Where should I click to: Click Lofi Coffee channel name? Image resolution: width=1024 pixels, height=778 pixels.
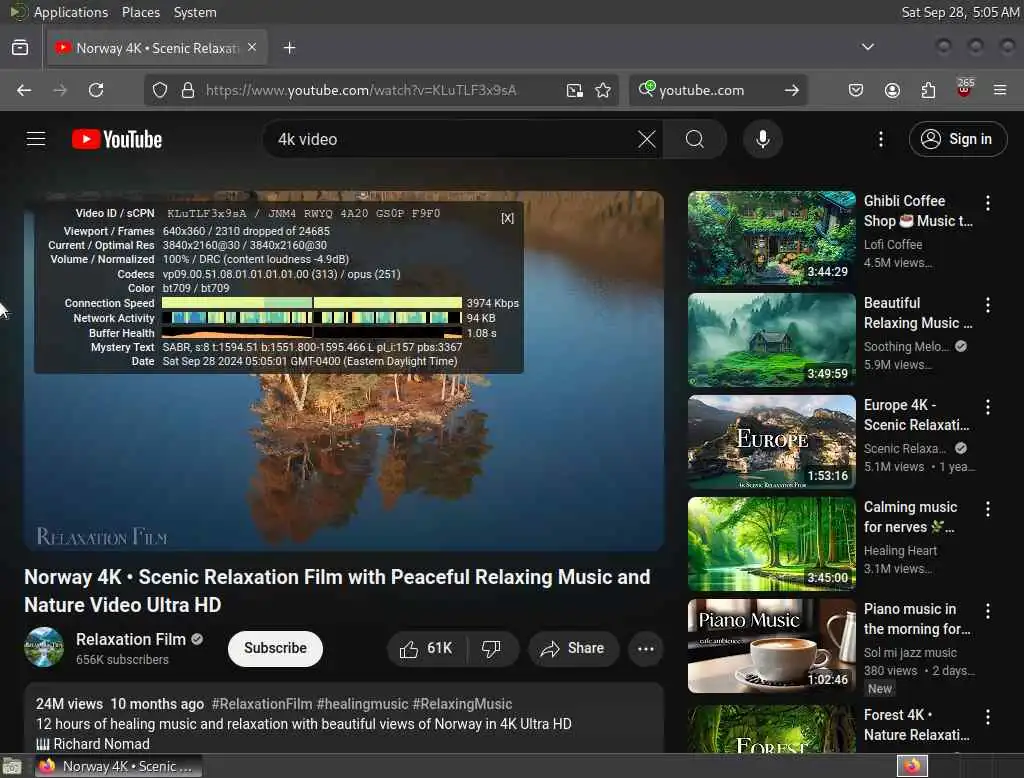893,244
